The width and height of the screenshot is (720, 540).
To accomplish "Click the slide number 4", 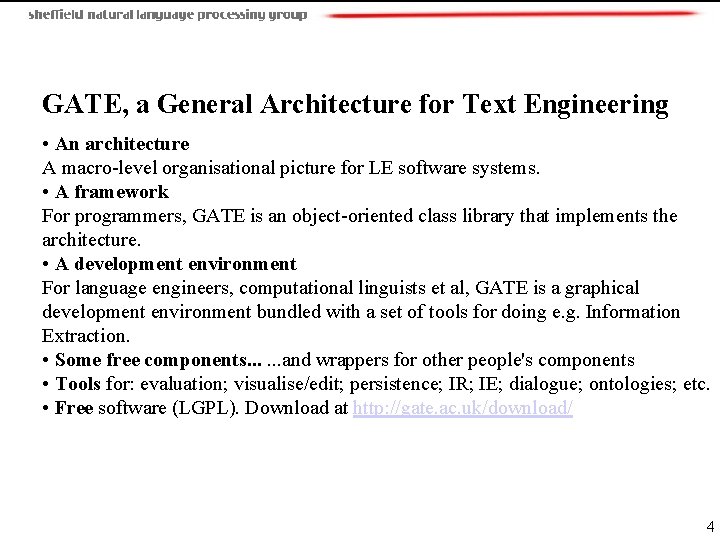I will click(710, 526).
